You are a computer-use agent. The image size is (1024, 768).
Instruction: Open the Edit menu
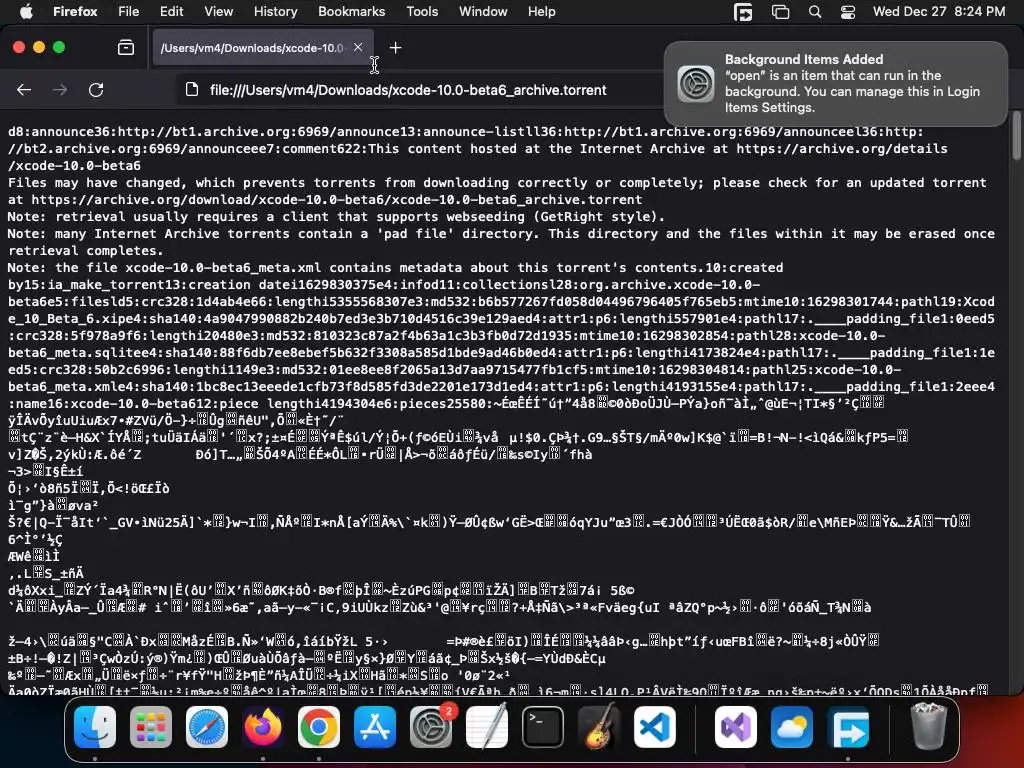pos(171,11)
